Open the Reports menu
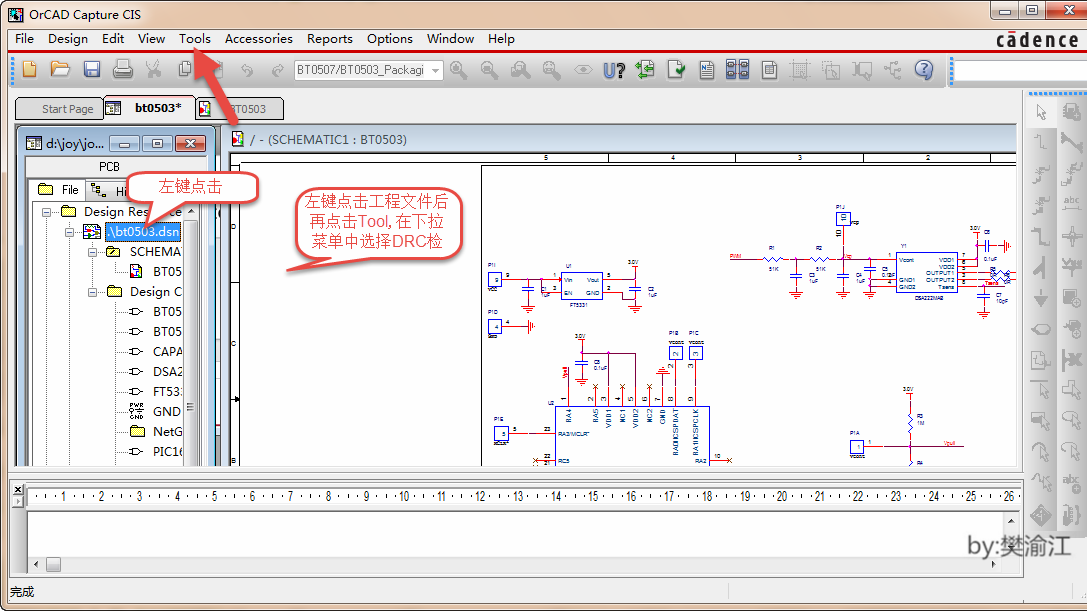Screen dimensions: 1087x611 [330, 39]
